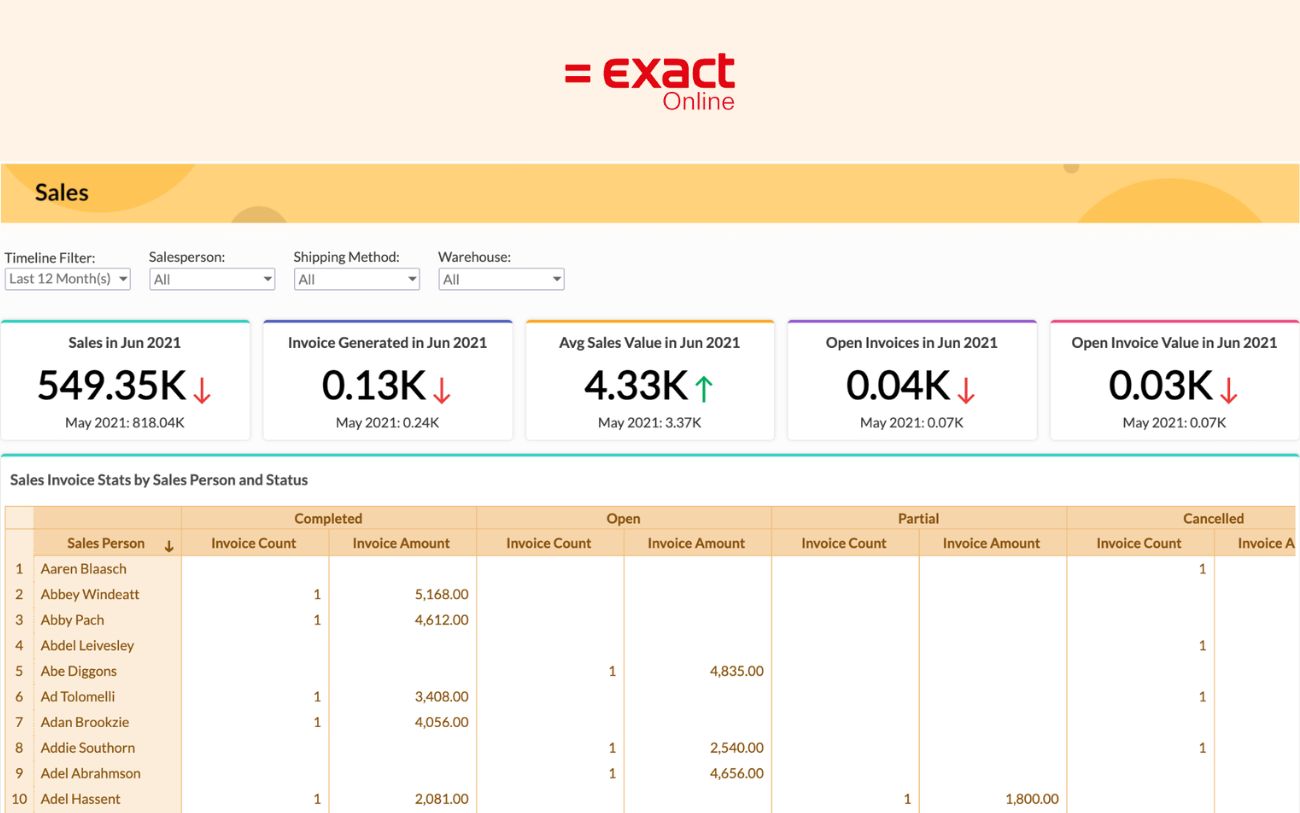Select the Abe Diggons row name
1300x813 pixels.
[78, 671]
